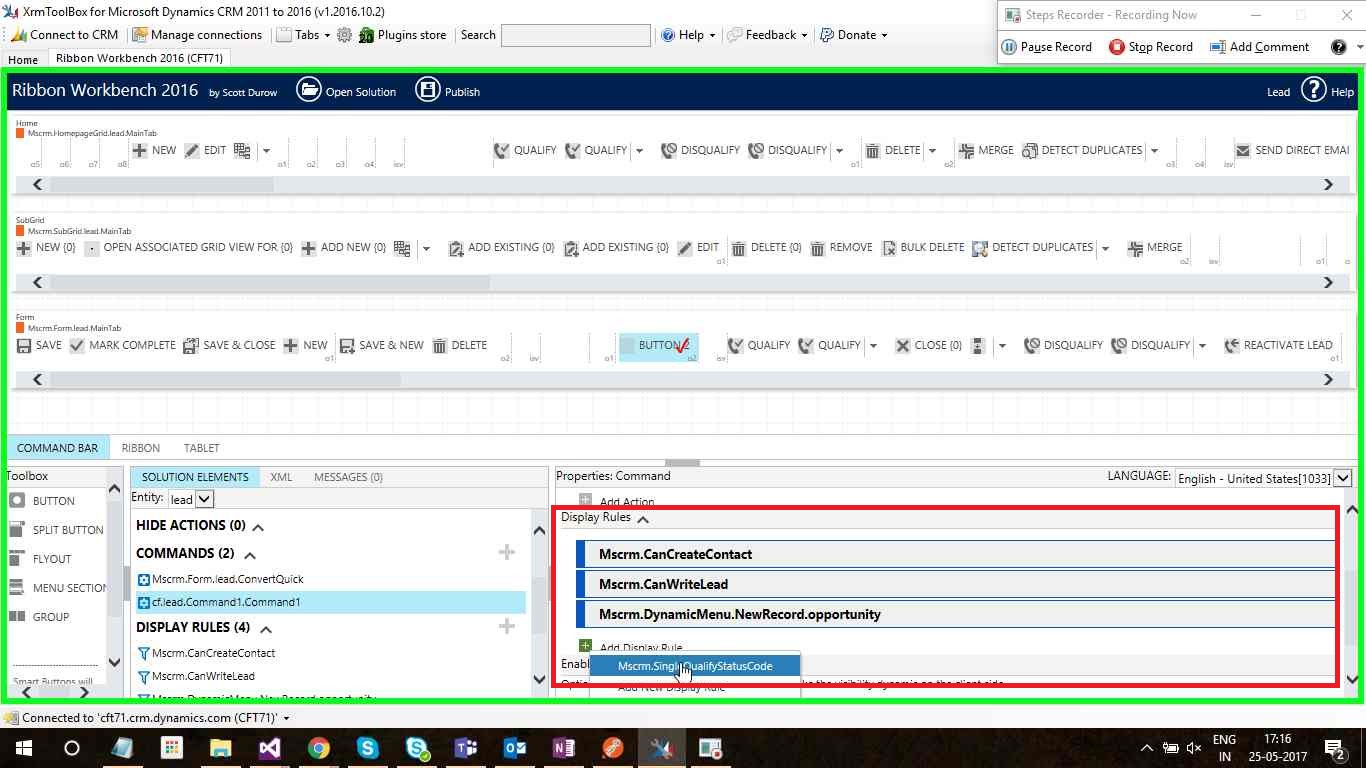Collapse the DISPLAY RULES (4) section
This screenshot has width=1366, height=768.
point(266,629)
